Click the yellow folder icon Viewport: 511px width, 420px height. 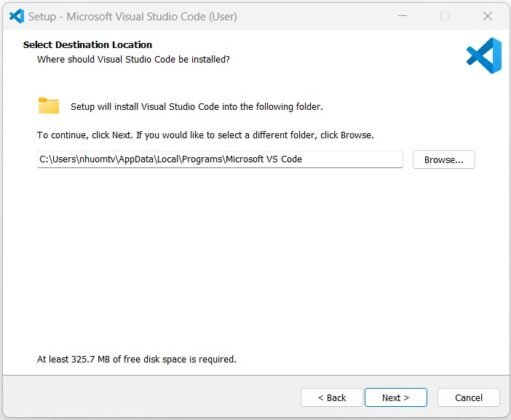coord(49,106)
